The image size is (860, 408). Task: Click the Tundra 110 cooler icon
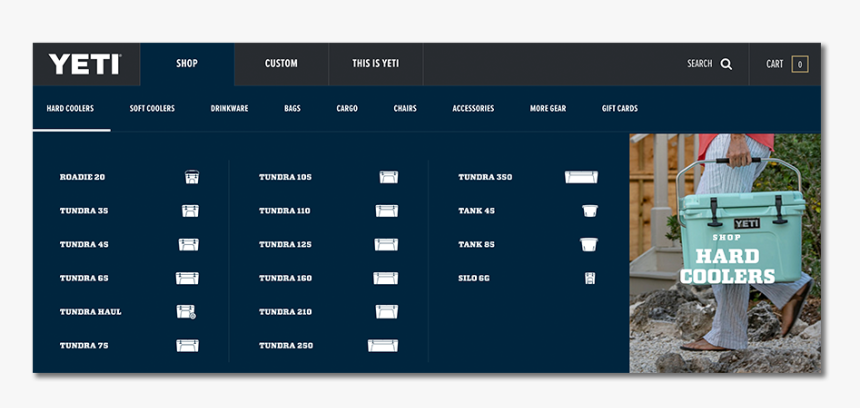pyautogui.click(x=387, y=211)
